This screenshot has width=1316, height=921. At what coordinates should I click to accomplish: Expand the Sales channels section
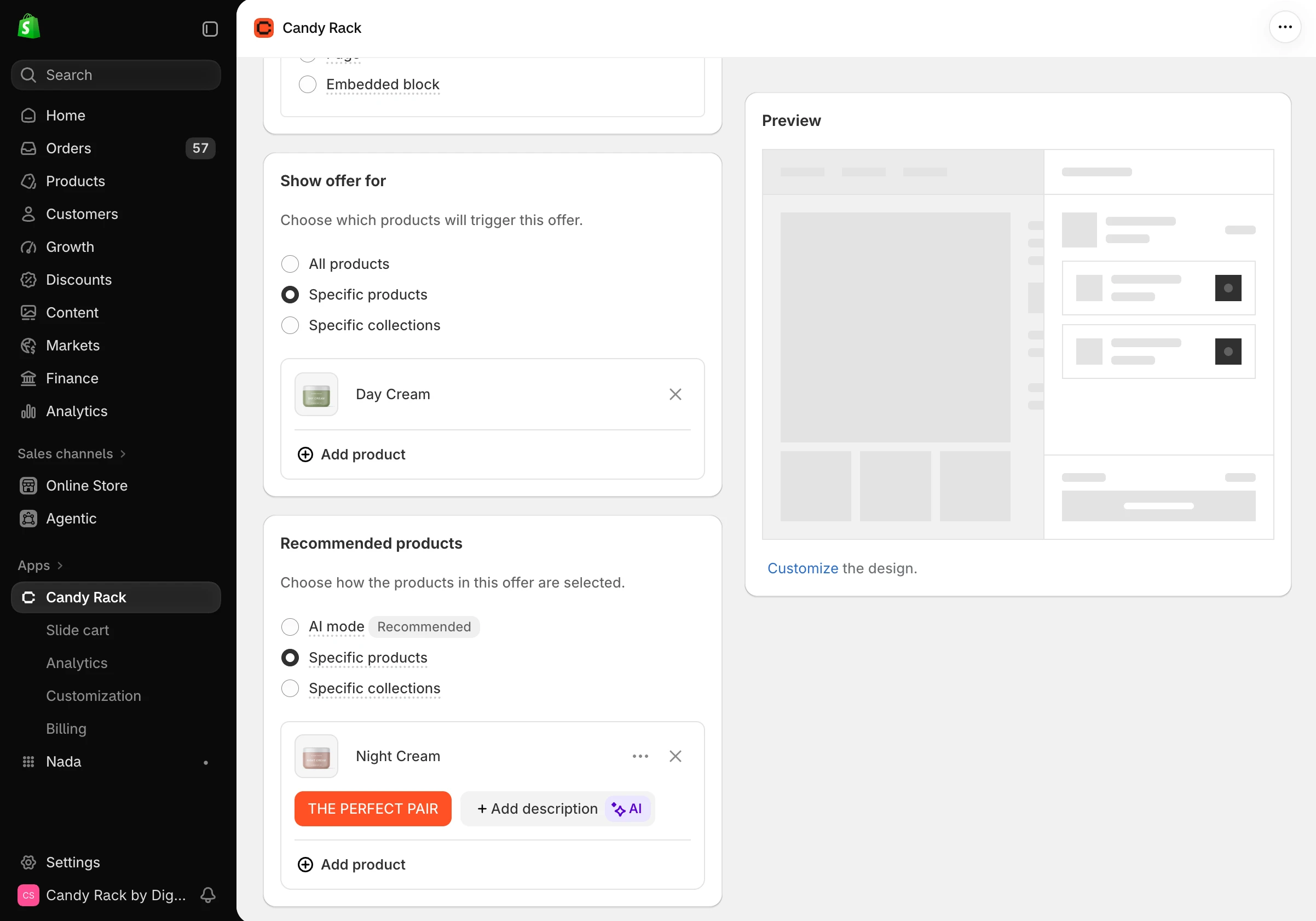[72, 453]
